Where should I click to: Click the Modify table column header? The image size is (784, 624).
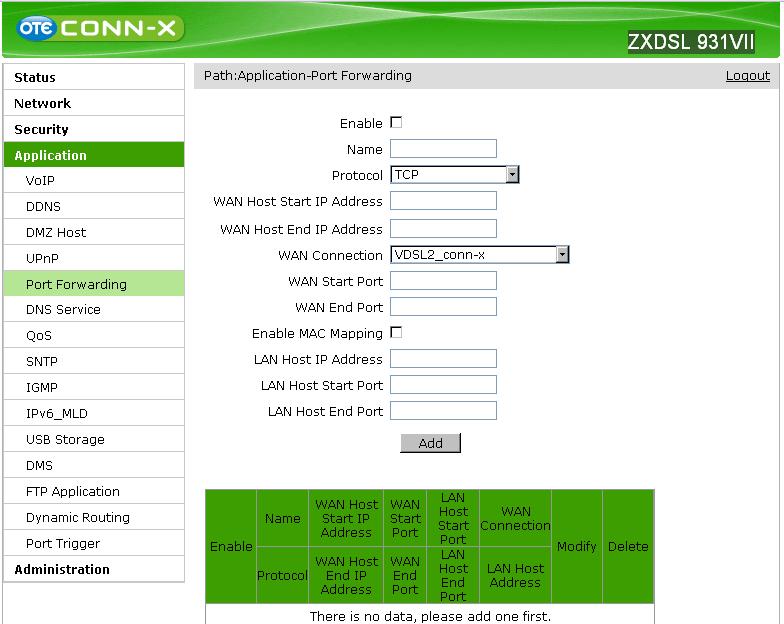point(576,546)
